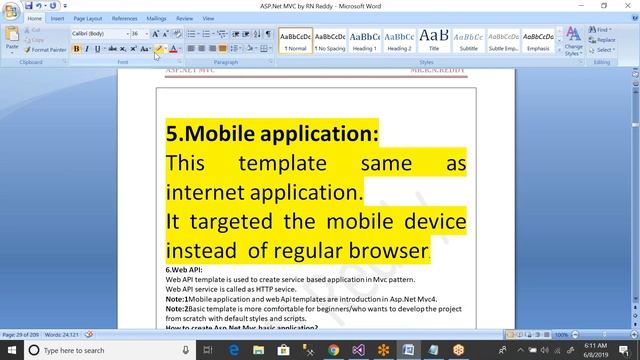Image resolution: width=640 pixels, height=360 pixels.
Task: Open the Mailings tab
Action: point(156,19)
